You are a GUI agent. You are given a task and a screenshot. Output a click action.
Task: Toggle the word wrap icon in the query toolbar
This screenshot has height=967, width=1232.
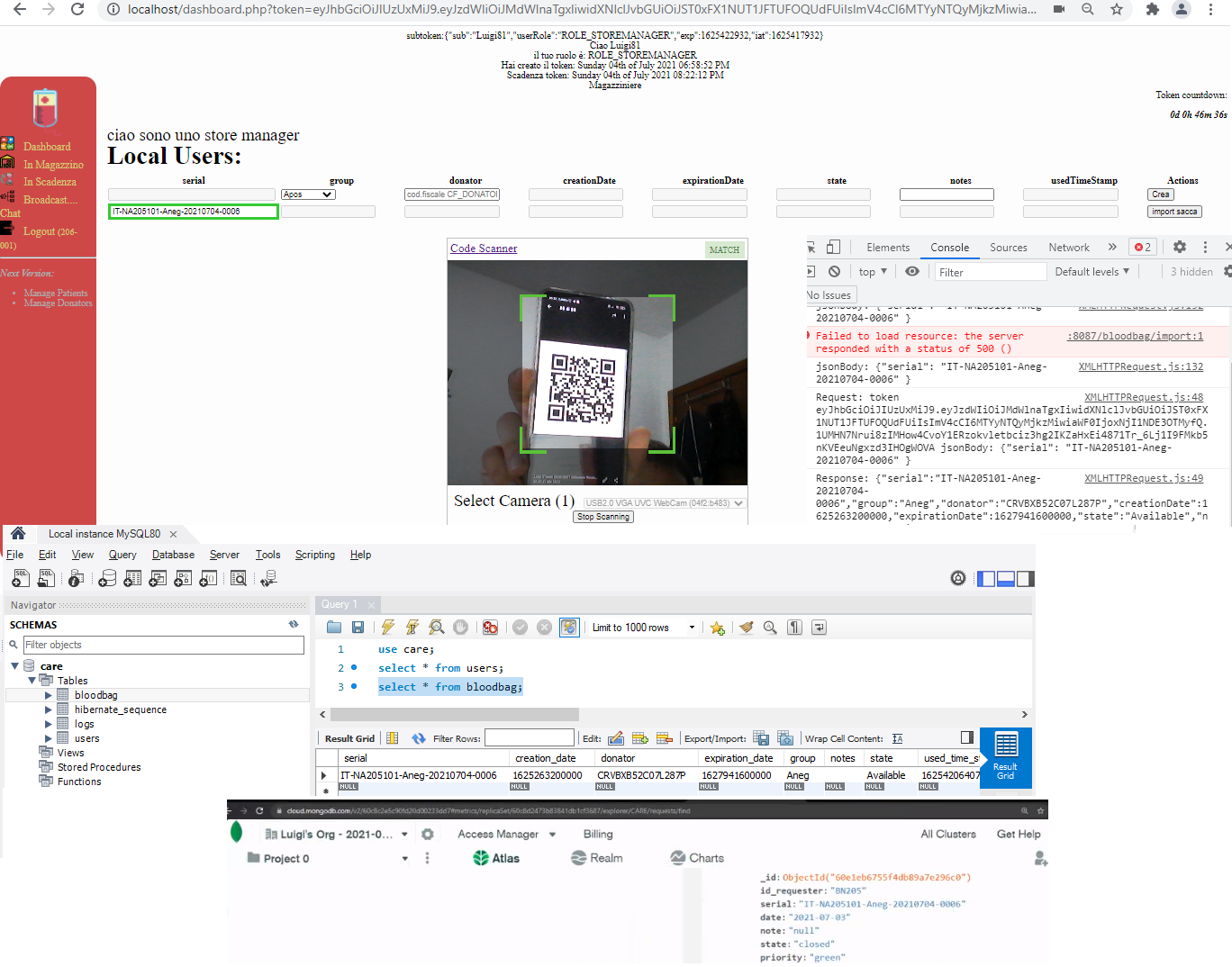[819, 628]
